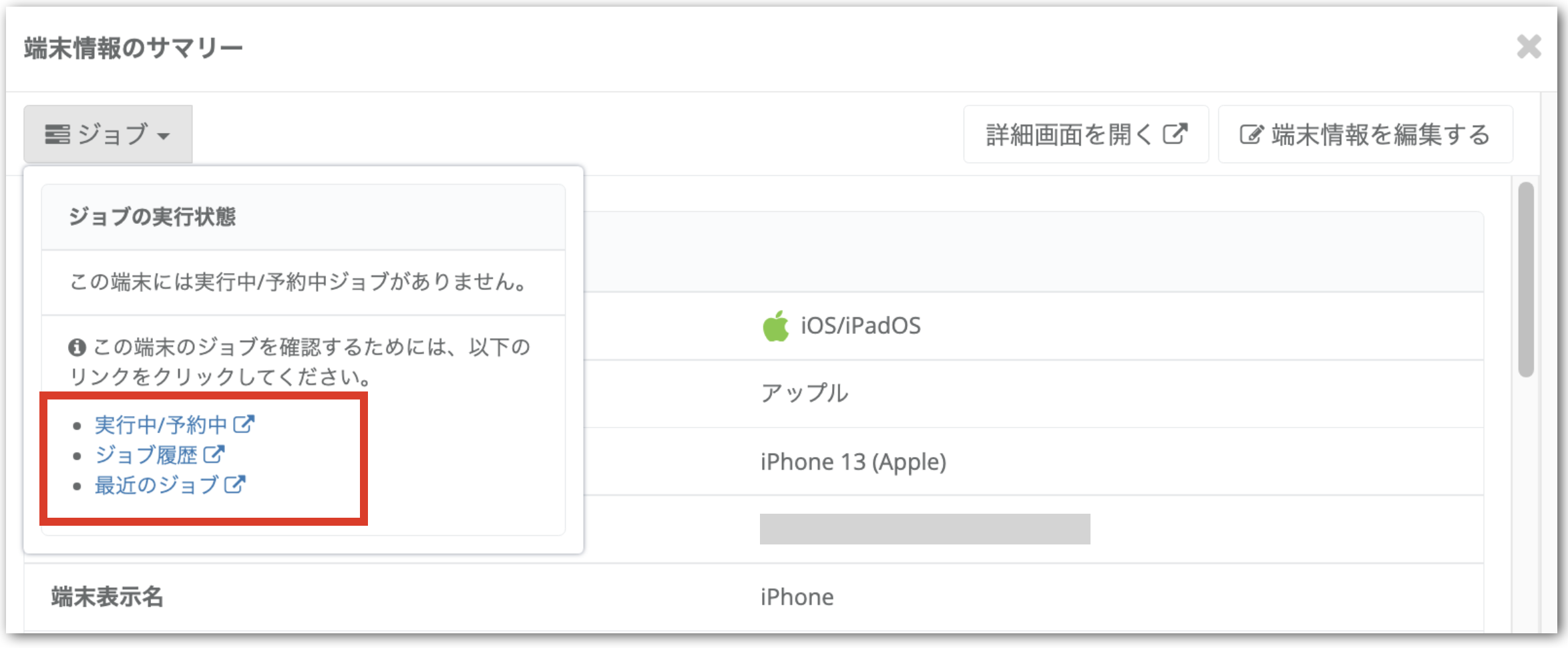Click the pencil edit icon beside 端末情報を編集する
The height and width of the screenshot is (648, 1568).
1251,134
